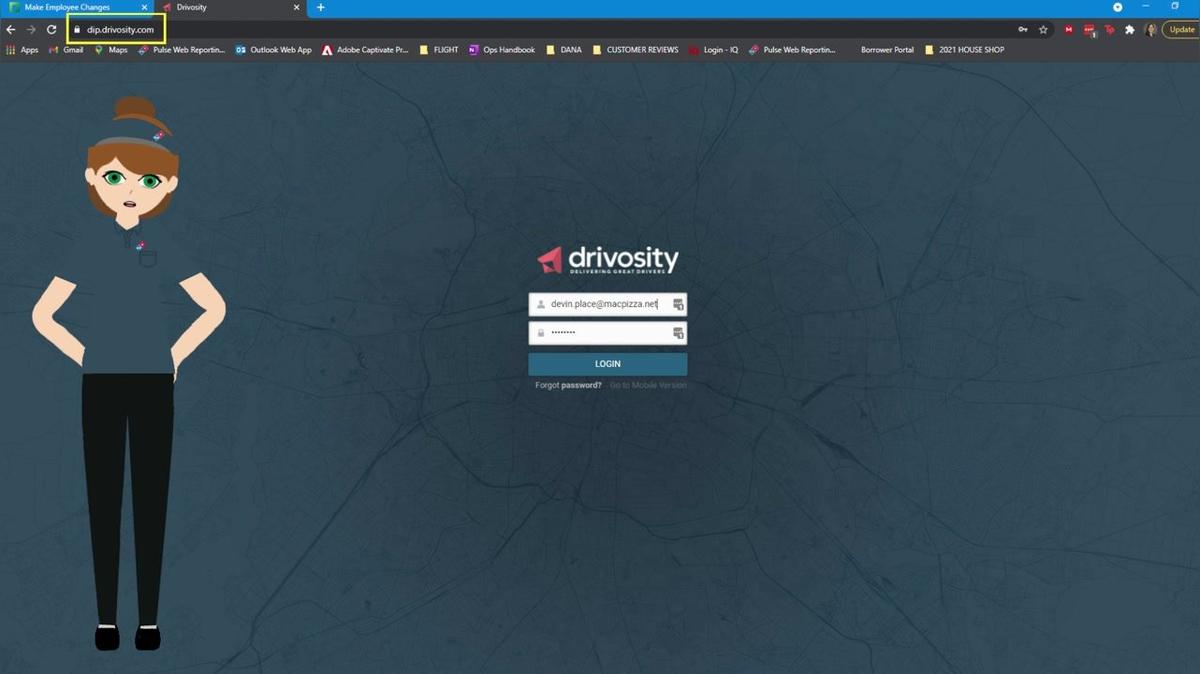Viewport: 1200px width, 674px height.
Task: Open the Maps bookmark
Action: pos(111,50)
